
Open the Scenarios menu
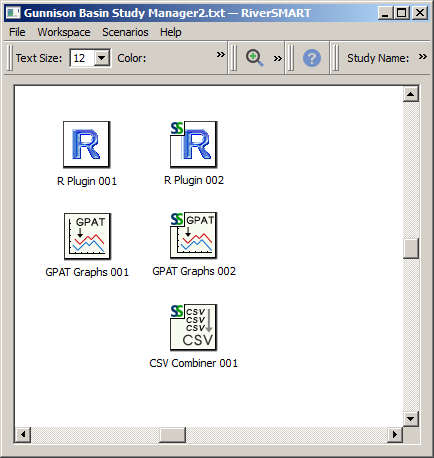pyautogui.click(x=125, y=32)
